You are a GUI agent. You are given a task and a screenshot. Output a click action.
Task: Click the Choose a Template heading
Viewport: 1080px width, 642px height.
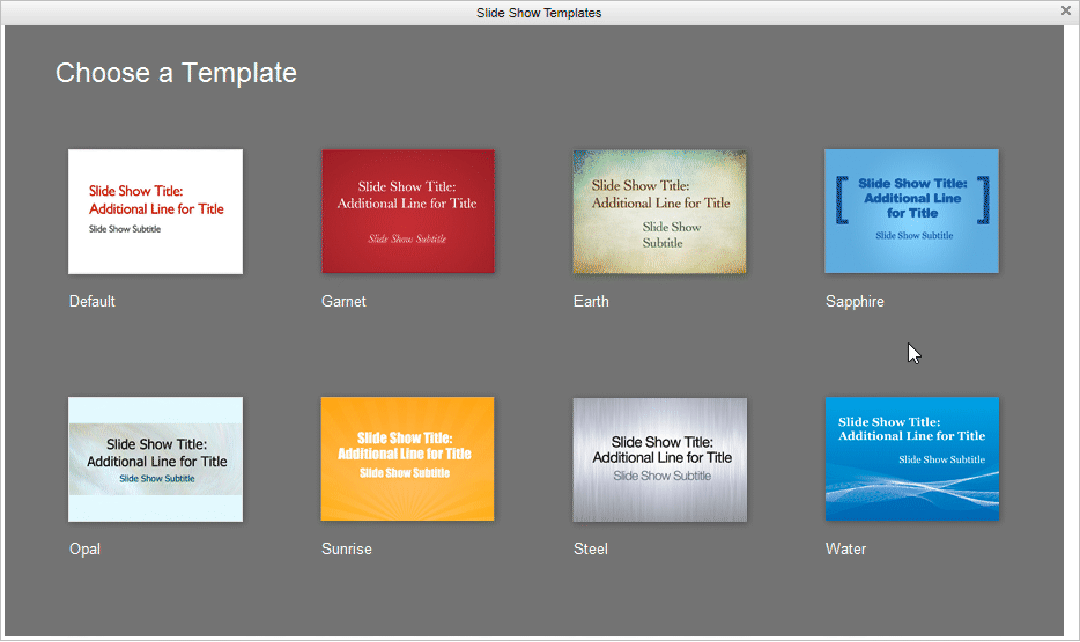(x=176, y=72)
